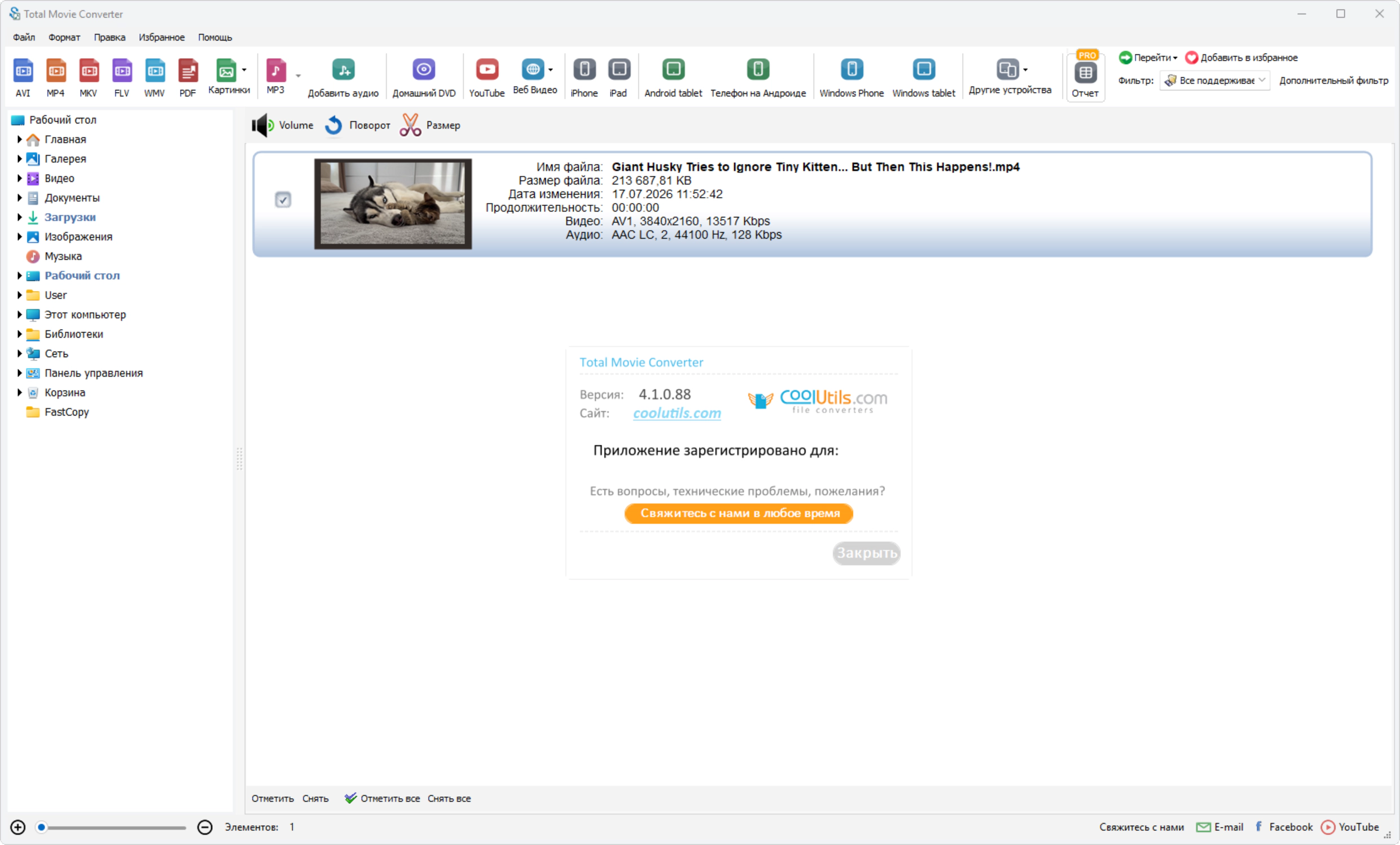Click Снять все to uncheck all
This screenshot has height=845, width=1400.
449,798
